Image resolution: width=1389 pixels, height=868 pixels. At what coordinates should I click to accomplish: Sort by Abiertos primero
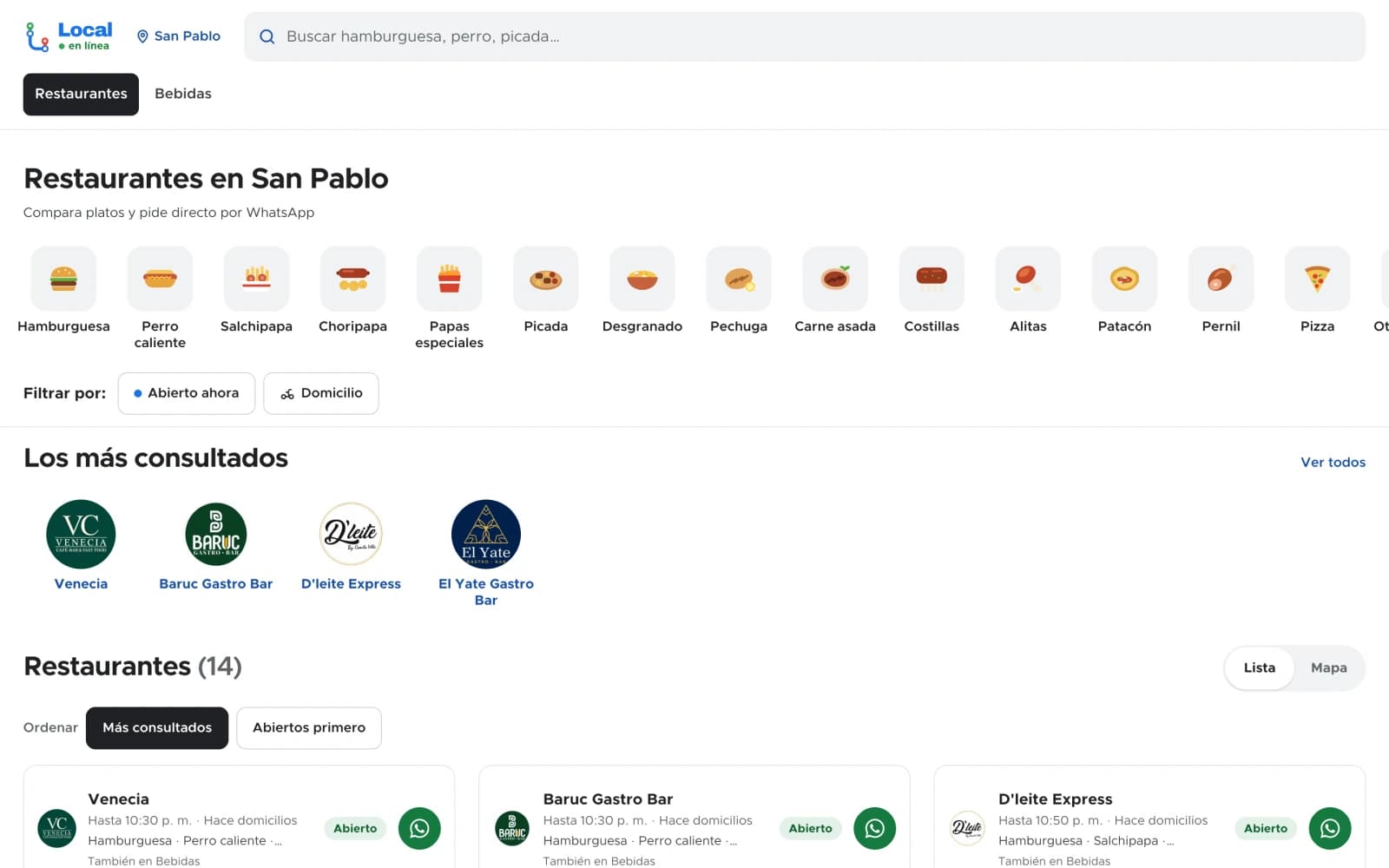(x=309, y=727)
